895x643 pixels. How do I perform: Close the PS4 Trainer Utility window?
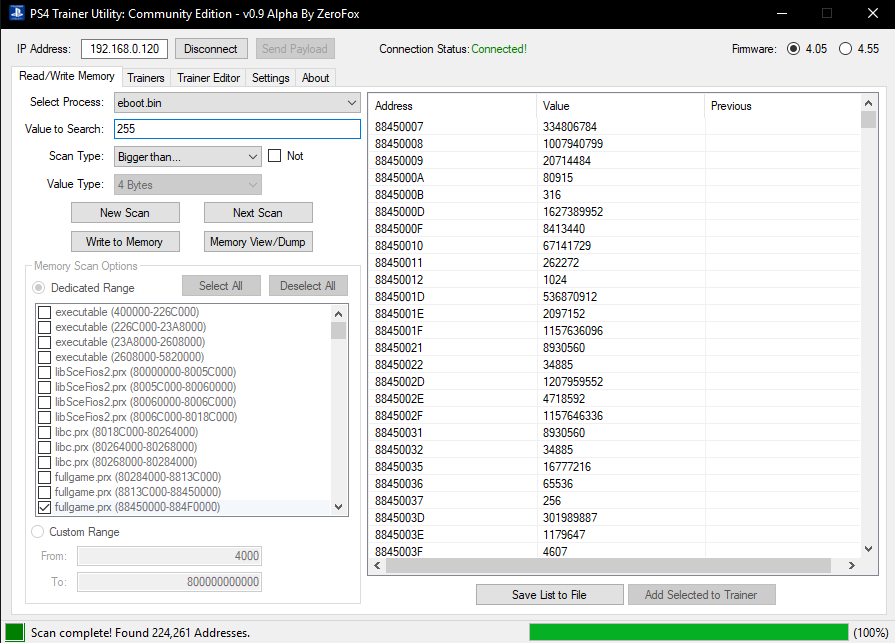click(x=873, y=14)
